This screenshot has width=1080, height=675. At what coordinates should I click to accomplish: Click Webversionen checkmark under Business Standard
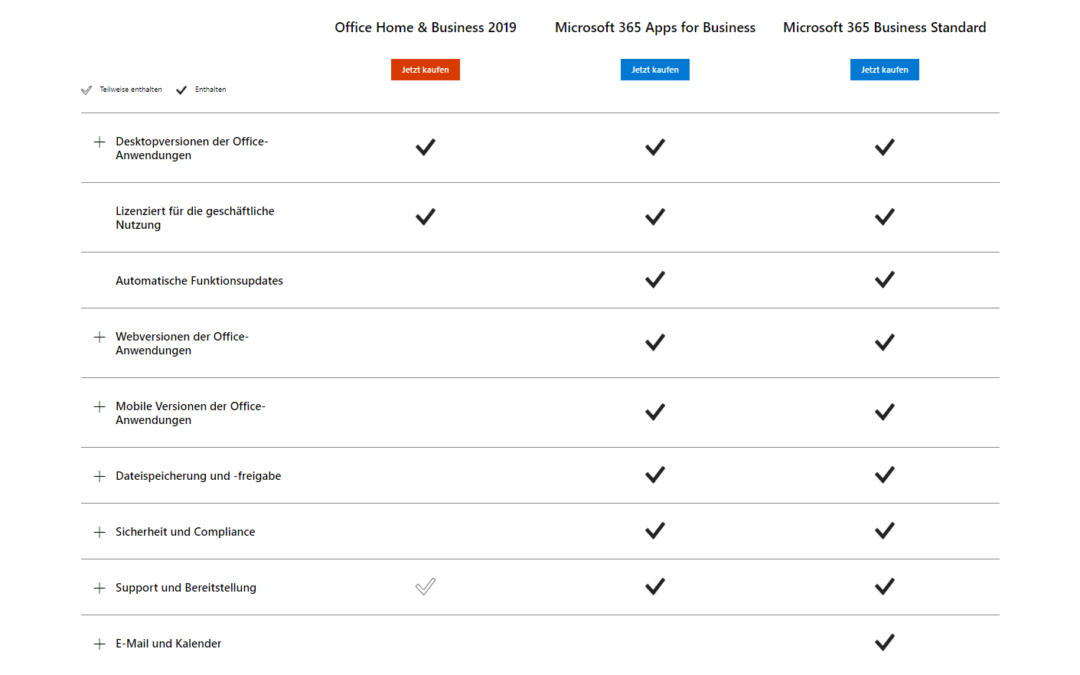pyautogui.click(x=884, y=342)
